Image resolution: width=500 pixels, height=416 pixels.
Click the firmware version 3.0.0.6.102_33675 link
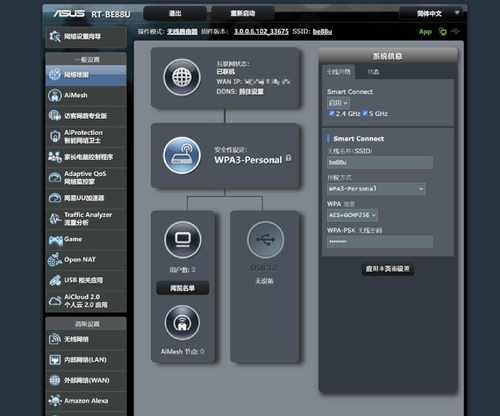(x=261, y=32)
